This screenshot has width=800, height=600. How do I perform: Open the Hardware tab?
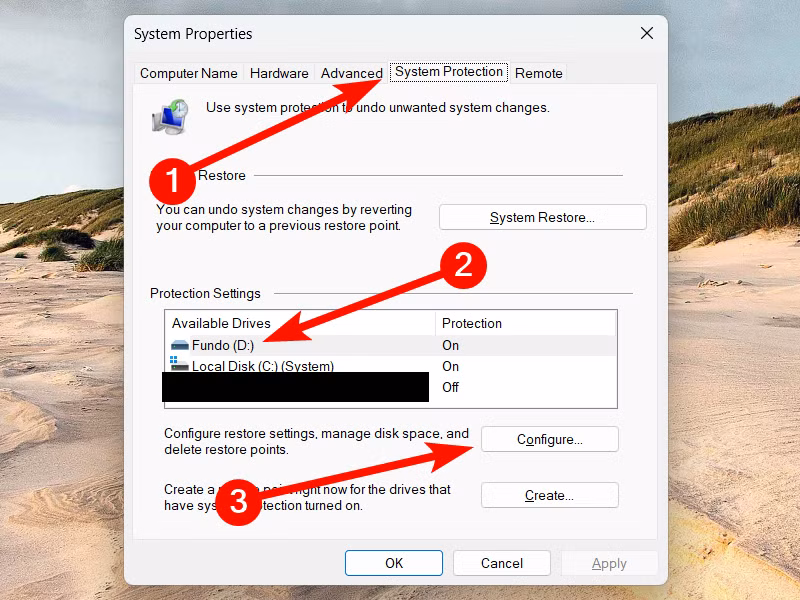tap(279, 73)
